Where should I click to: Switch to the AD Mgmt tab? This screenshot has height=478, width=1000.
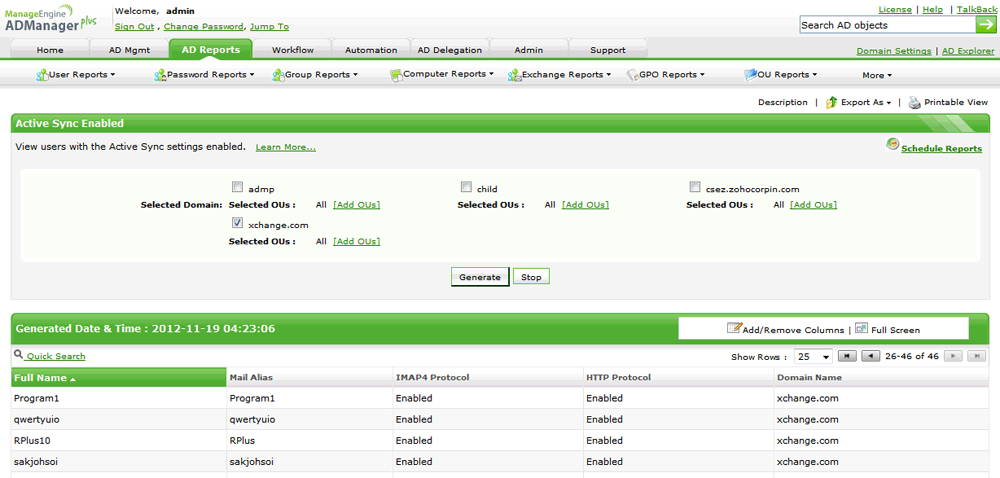pos(129,50)
